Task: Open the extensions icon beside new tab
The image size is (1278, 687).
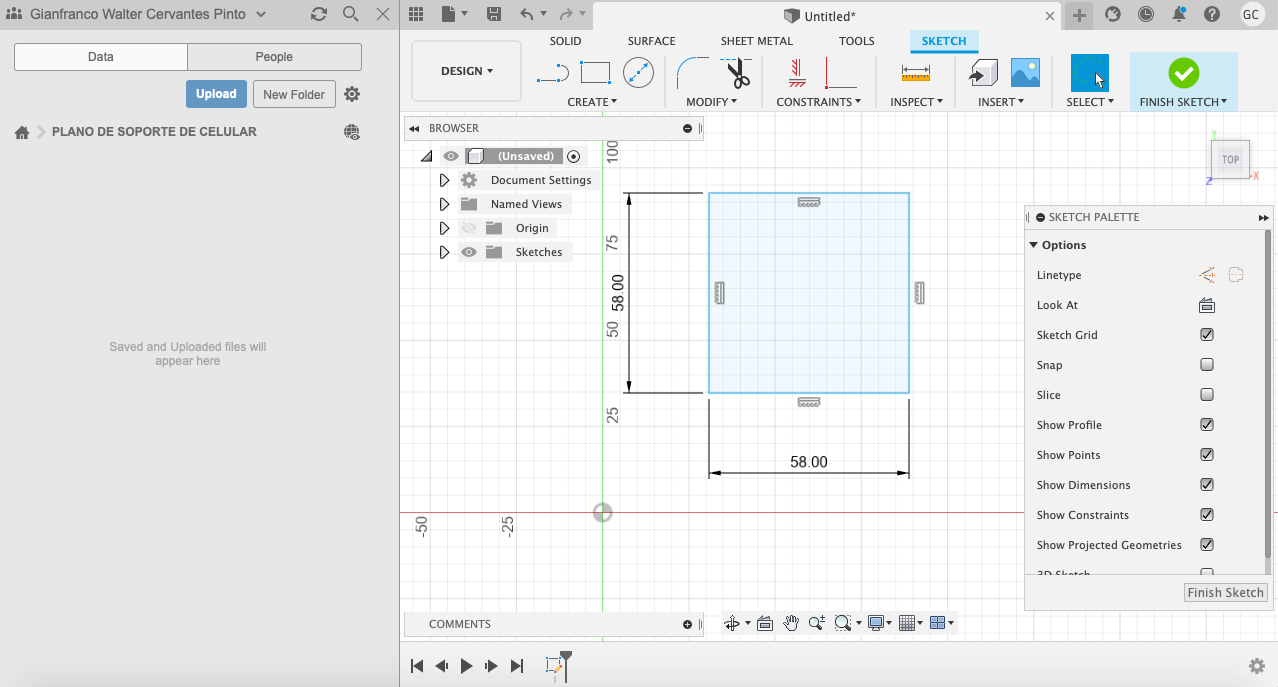Action: tap(1113, 14)
